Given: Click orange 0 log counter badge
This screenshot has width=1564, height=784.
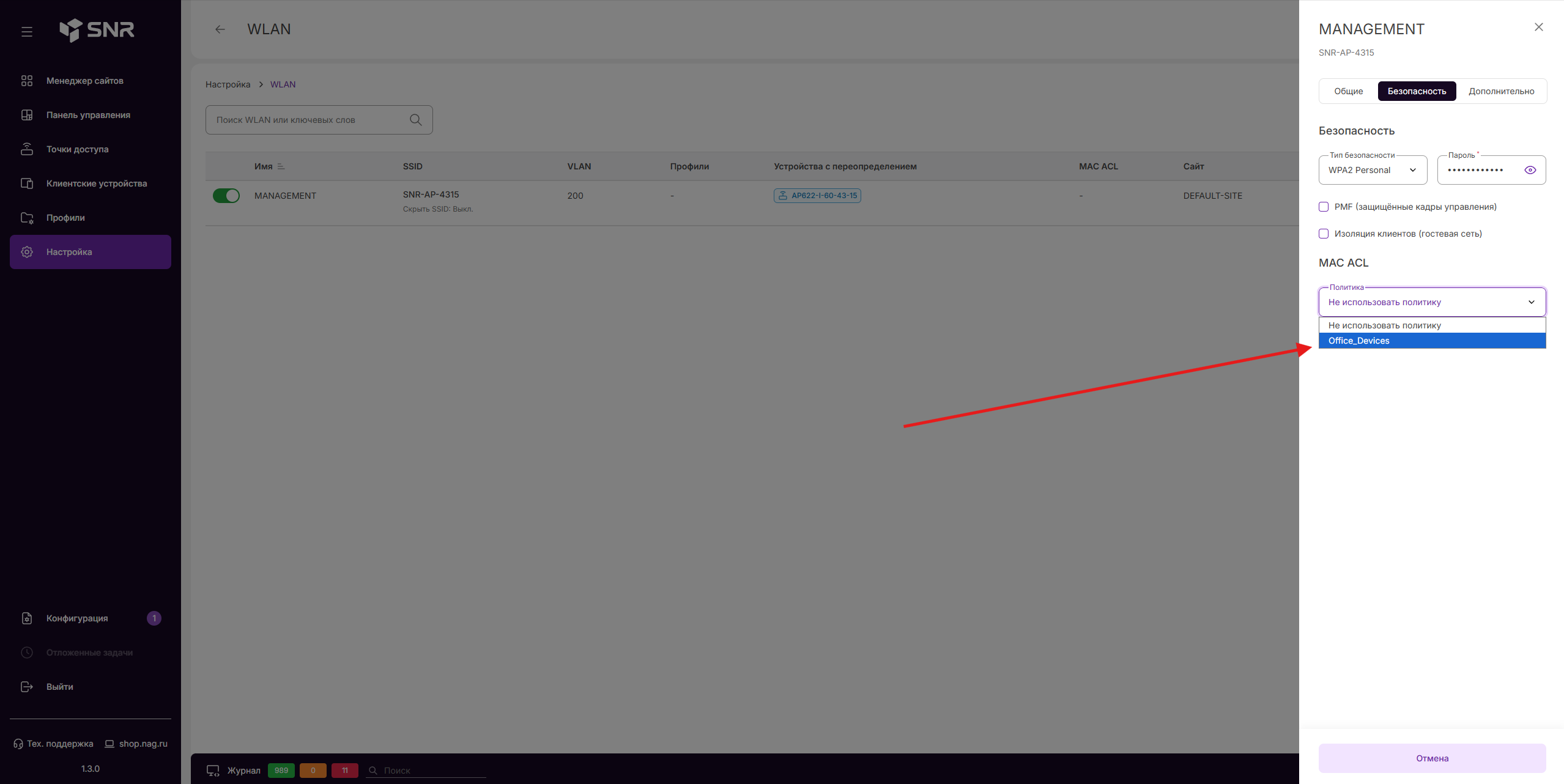Looking at the screenshot, I should (x=313, y=771).
